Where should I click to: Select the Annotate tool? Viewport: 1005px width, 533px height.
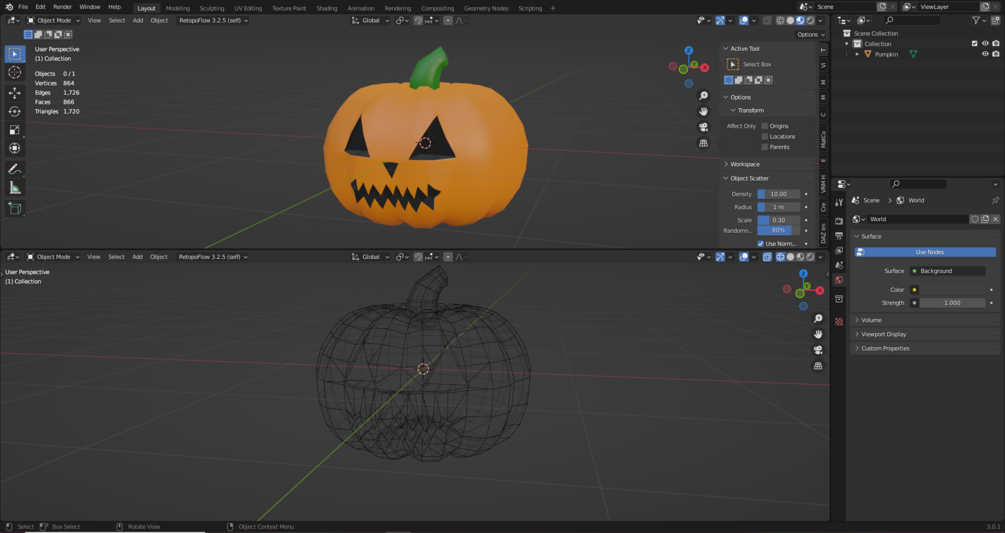point(14,169)
